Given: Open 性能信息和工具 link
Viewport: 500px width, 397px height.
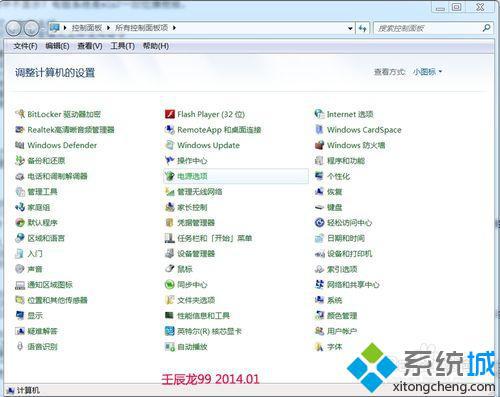Looking at the screenshot, I should [203, 315].
